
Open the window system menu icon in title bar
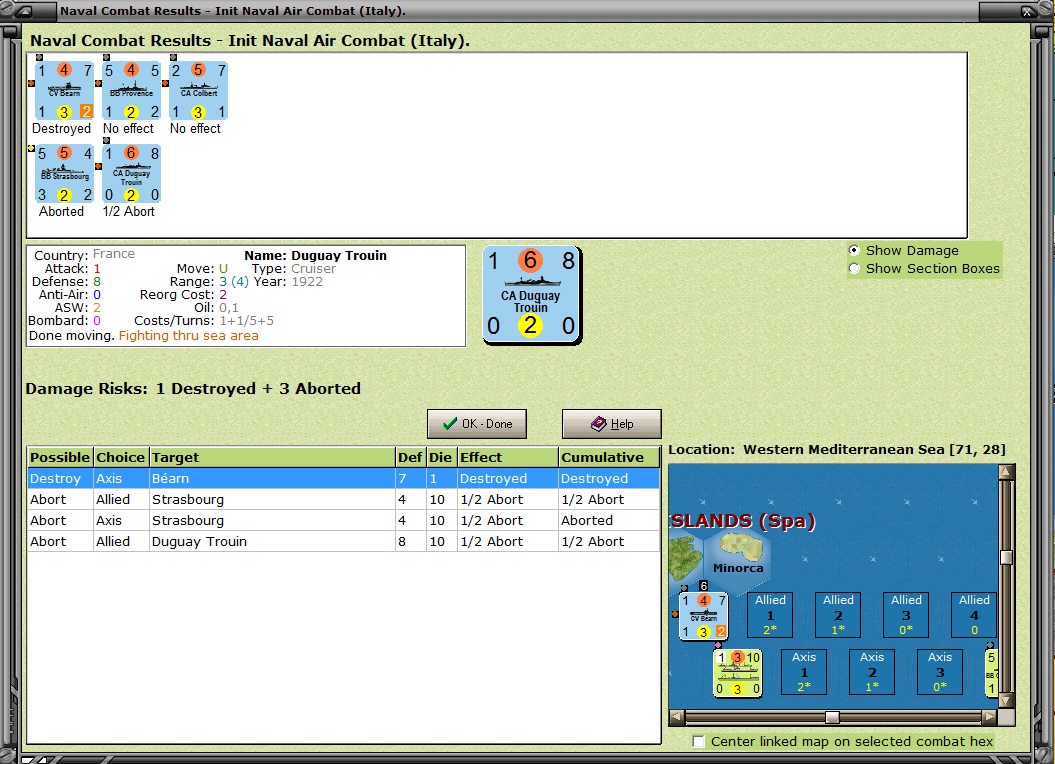(x=23, y=11)
